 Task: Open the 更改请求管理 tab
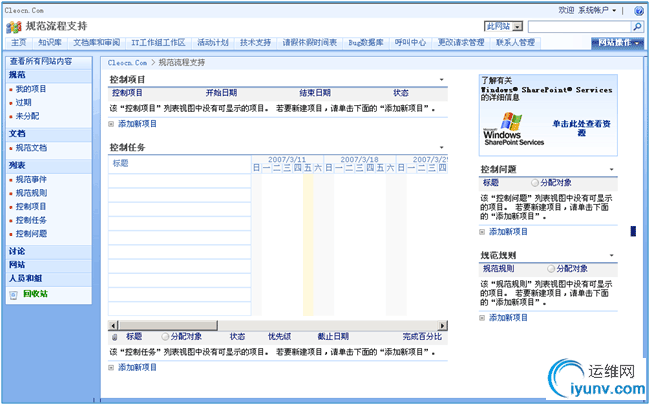click(461, 43)
